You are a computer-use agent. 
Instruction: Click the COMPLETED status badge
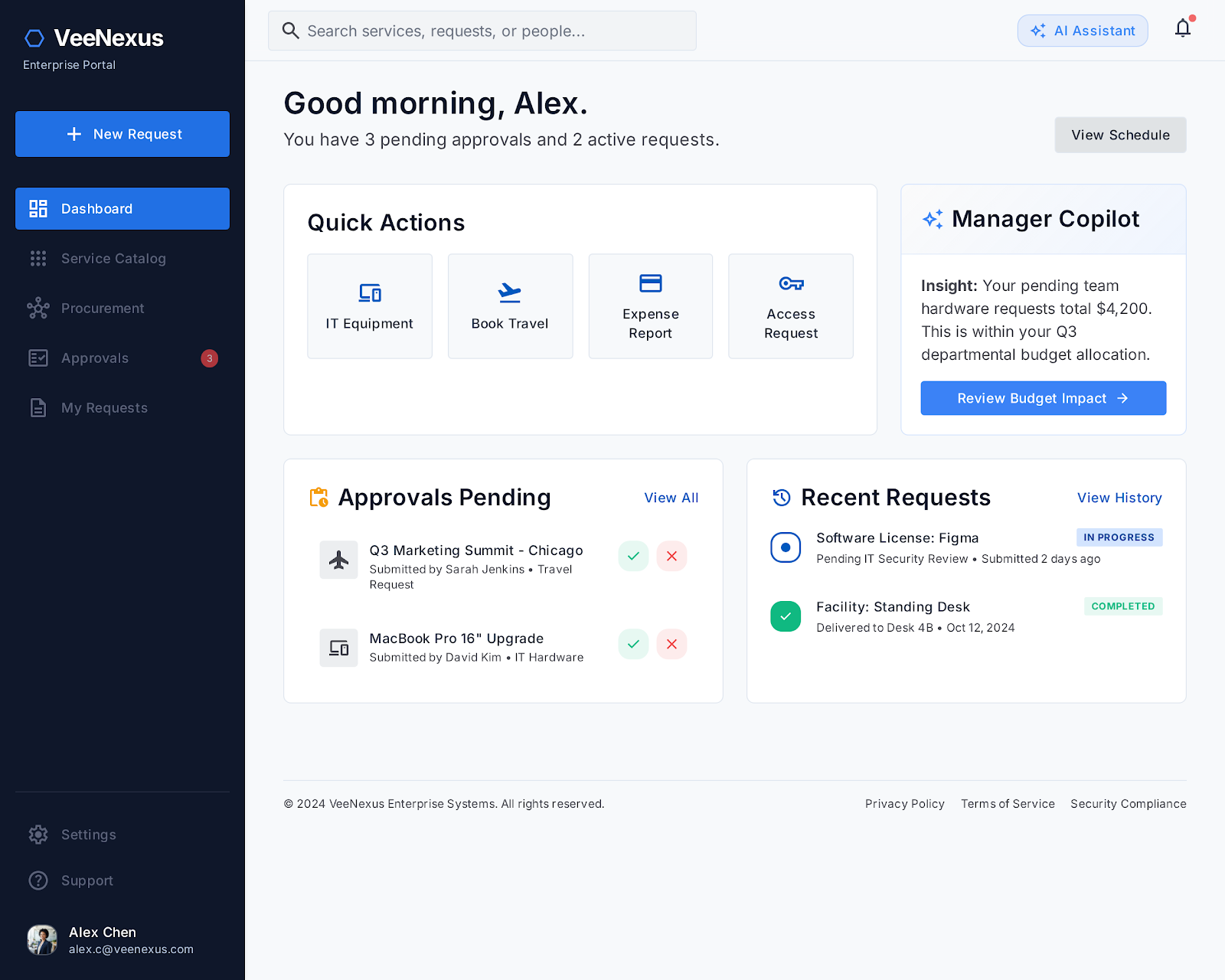[1123, 606]
